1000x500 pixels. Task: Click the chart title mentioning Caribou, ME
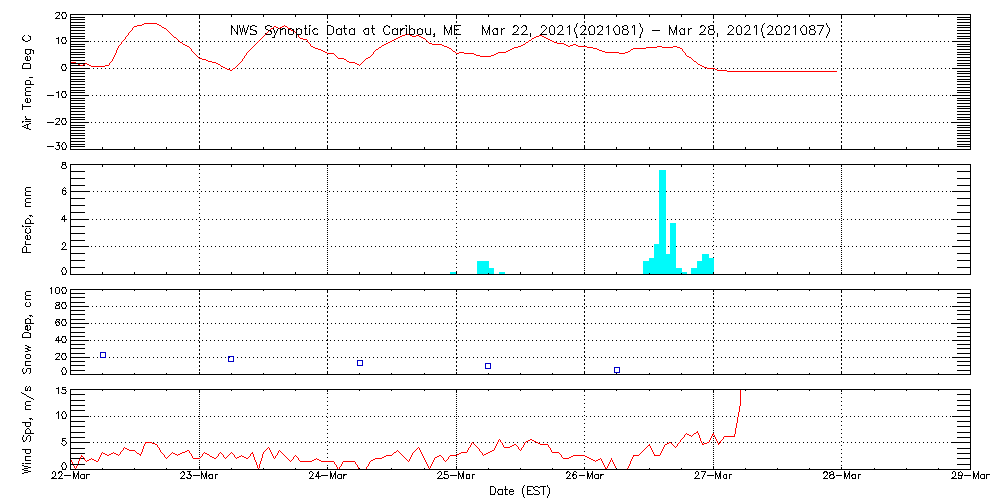coord(530,31)
